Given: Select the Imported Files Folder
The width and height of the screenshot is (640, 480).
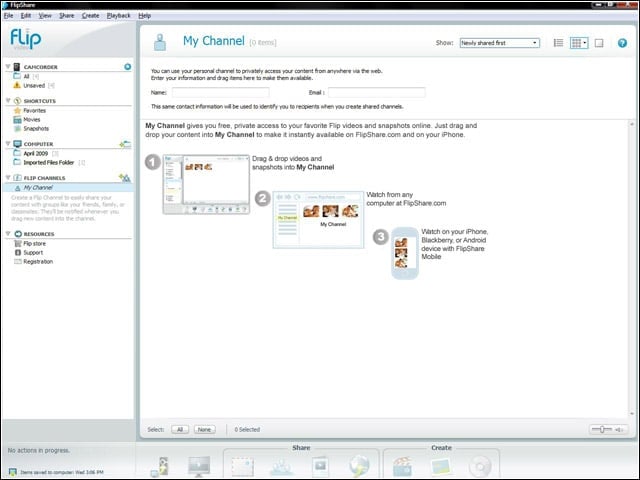Looking at the screenshot, I should [49, 162].
